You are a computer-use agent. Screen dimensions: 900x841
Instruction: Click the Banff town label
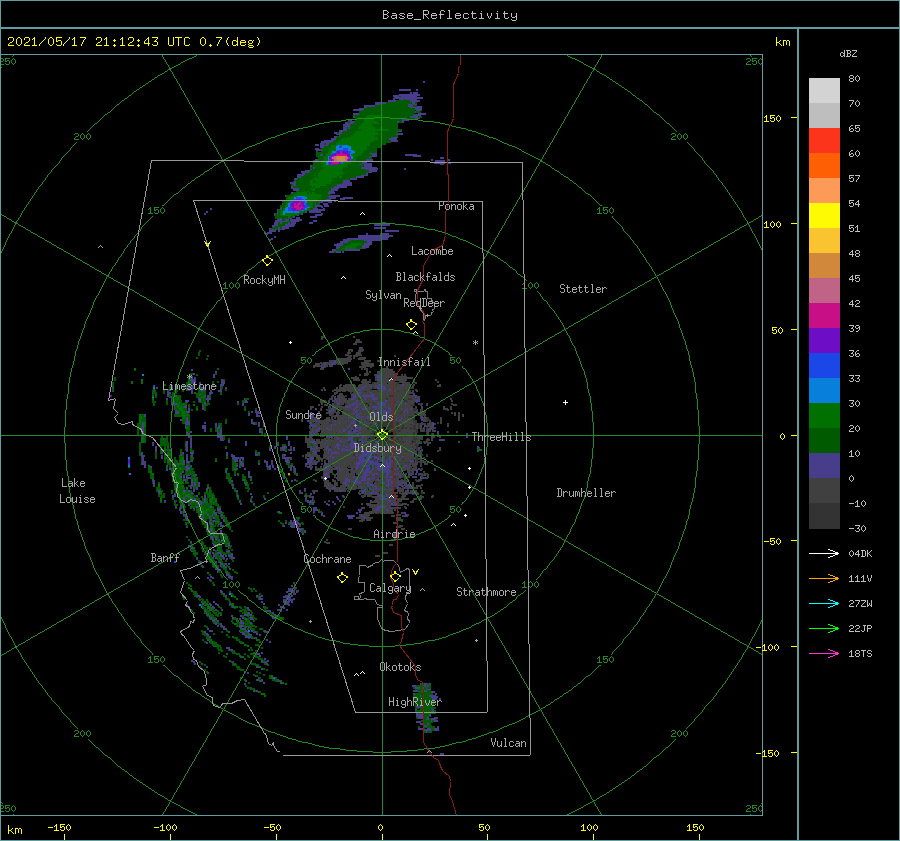coord(165,558)
